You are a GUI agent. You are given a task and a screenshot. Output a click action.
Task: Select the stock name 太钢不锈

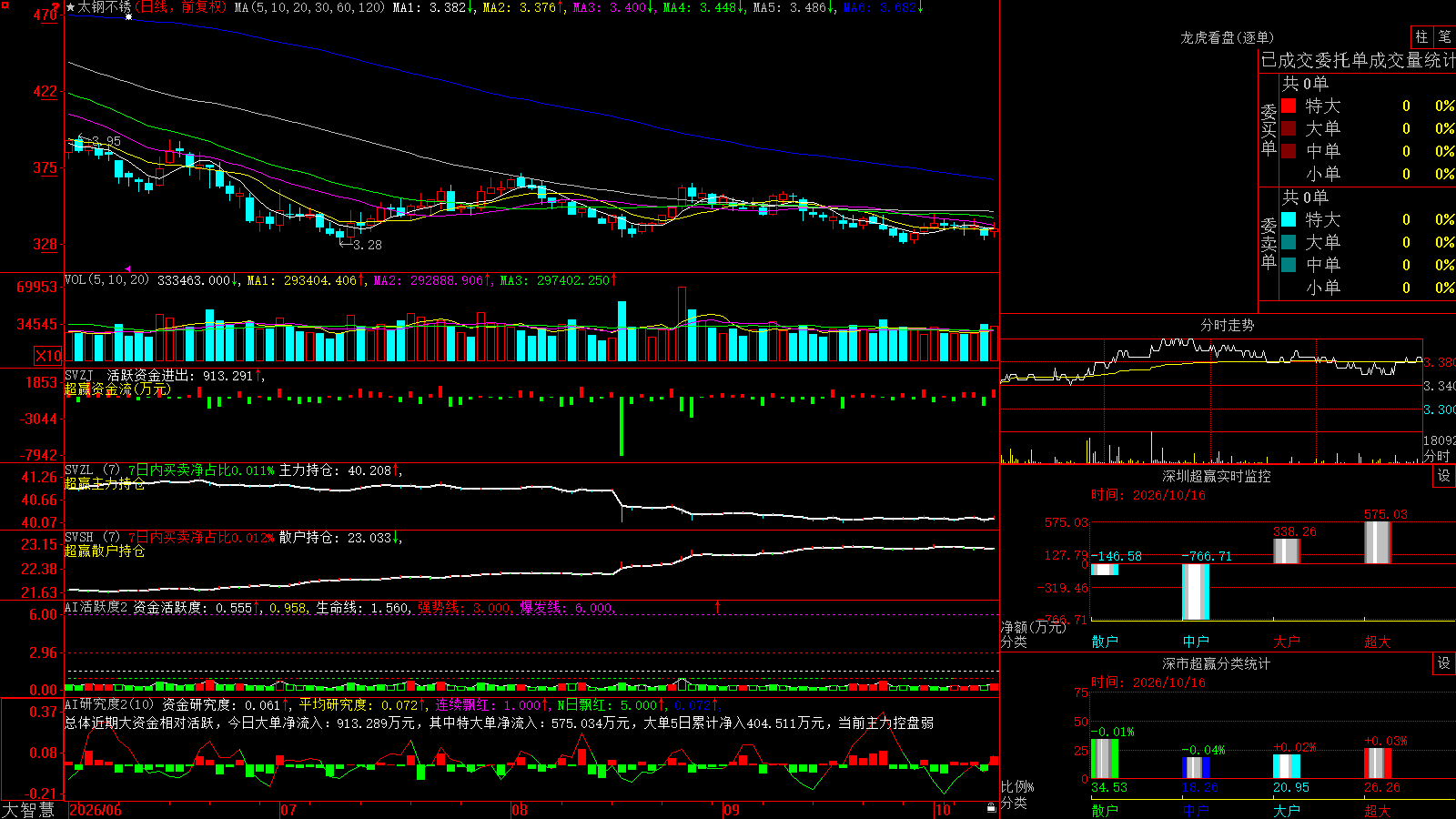tap(104, 7)
